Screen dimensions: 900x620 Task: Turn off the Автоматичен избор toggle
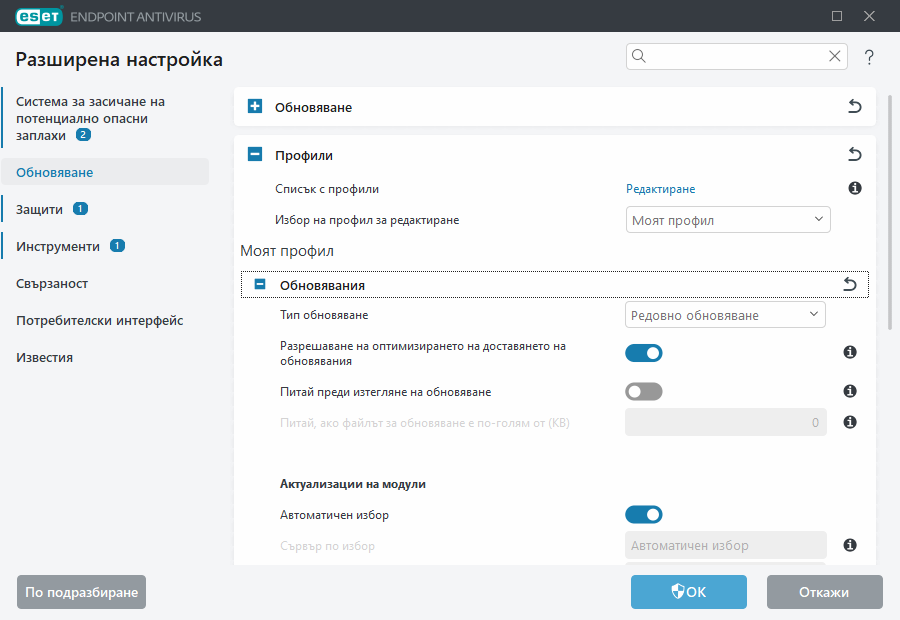click(x=644, y=514)
